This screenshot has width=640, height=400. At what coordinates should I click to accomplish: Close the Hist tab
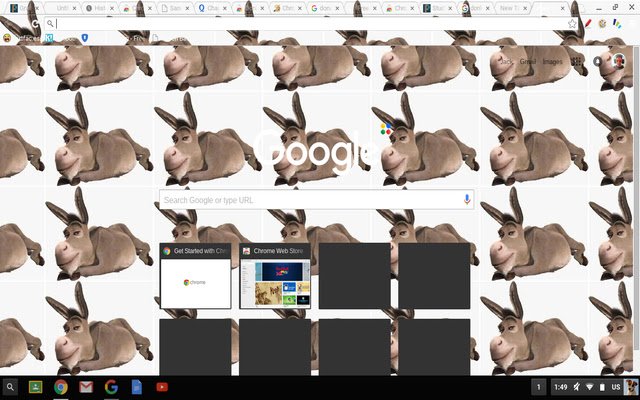[x=112, y=8]
